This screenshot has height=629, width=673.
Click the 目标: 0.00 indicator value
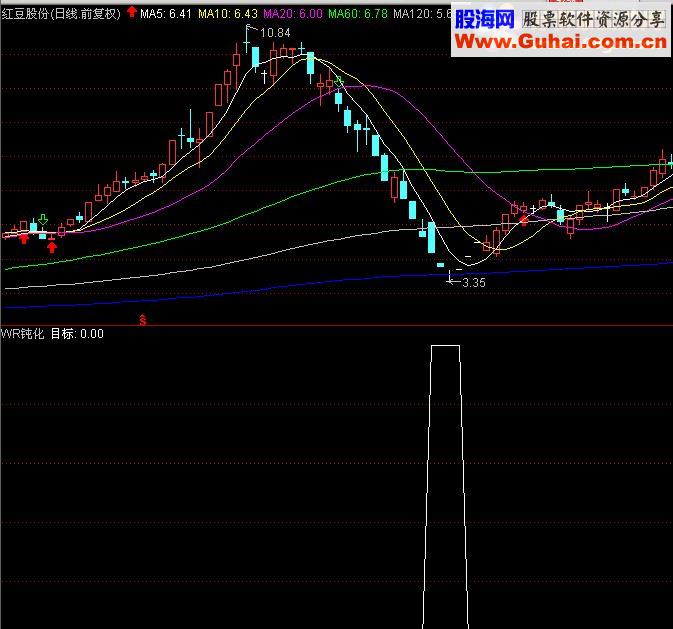(77, 334)
